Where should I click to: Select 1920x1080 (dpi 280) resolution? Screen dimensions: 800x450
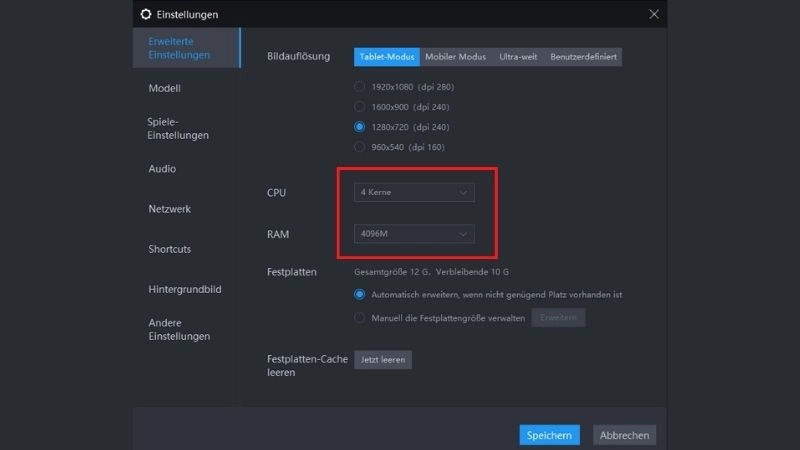pyautogui.click(x=360, y=87)
